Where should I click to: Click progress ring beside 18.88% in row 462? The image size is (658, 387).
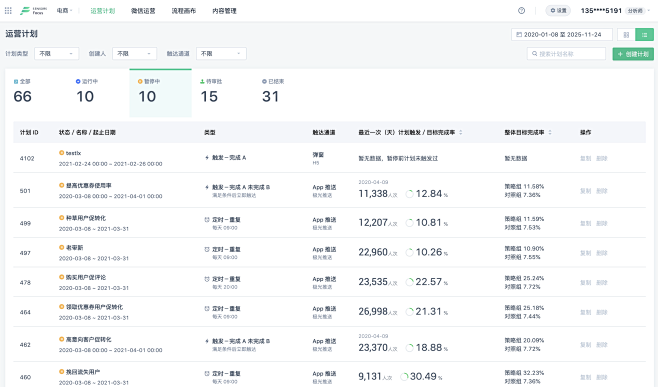point(410,348)
